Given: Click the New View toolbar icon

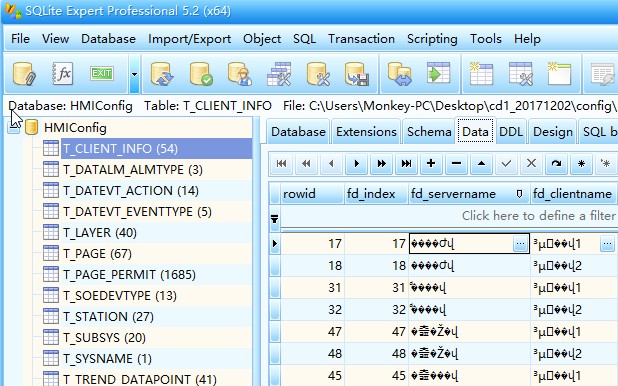Looking at the screenshot, I should (559, 73).
